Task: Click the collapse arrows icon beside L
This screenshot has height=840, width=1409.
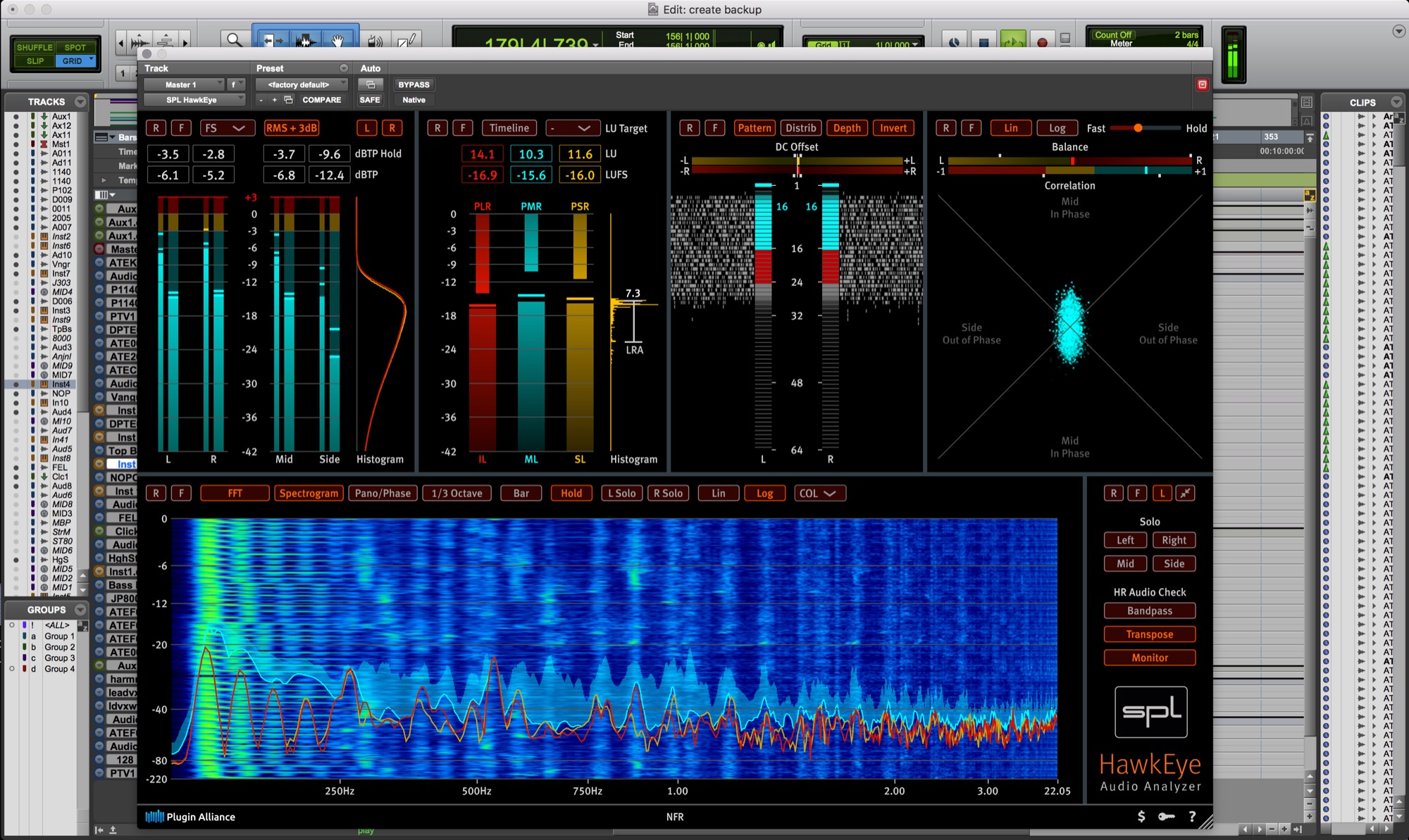Action: [1186, 494]
